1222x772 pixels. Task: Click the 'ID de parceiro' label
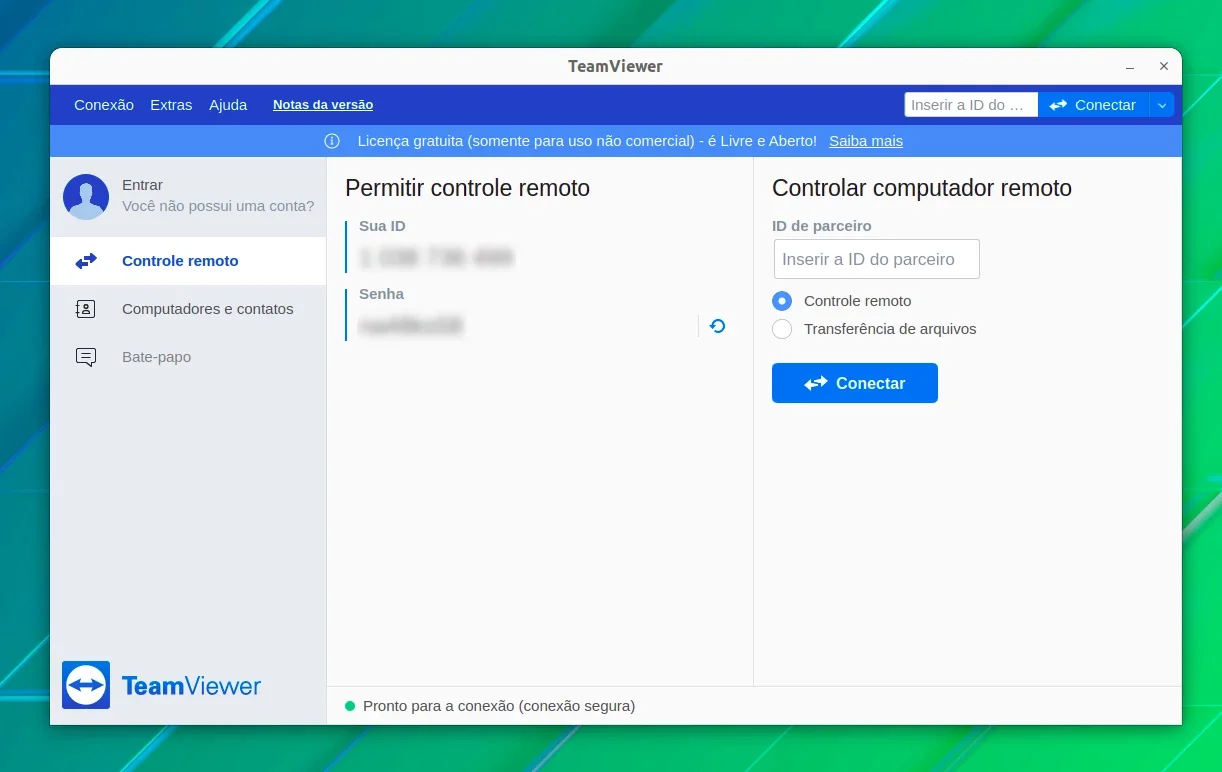click(822, 226)
